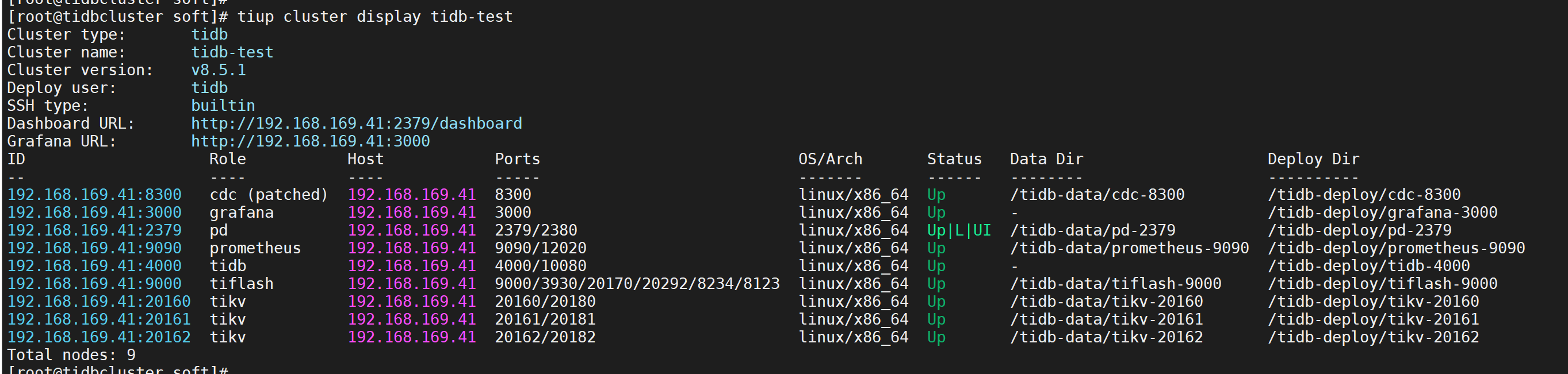Click the tiflash ports list starting with 9000/3930

(637, 283)
